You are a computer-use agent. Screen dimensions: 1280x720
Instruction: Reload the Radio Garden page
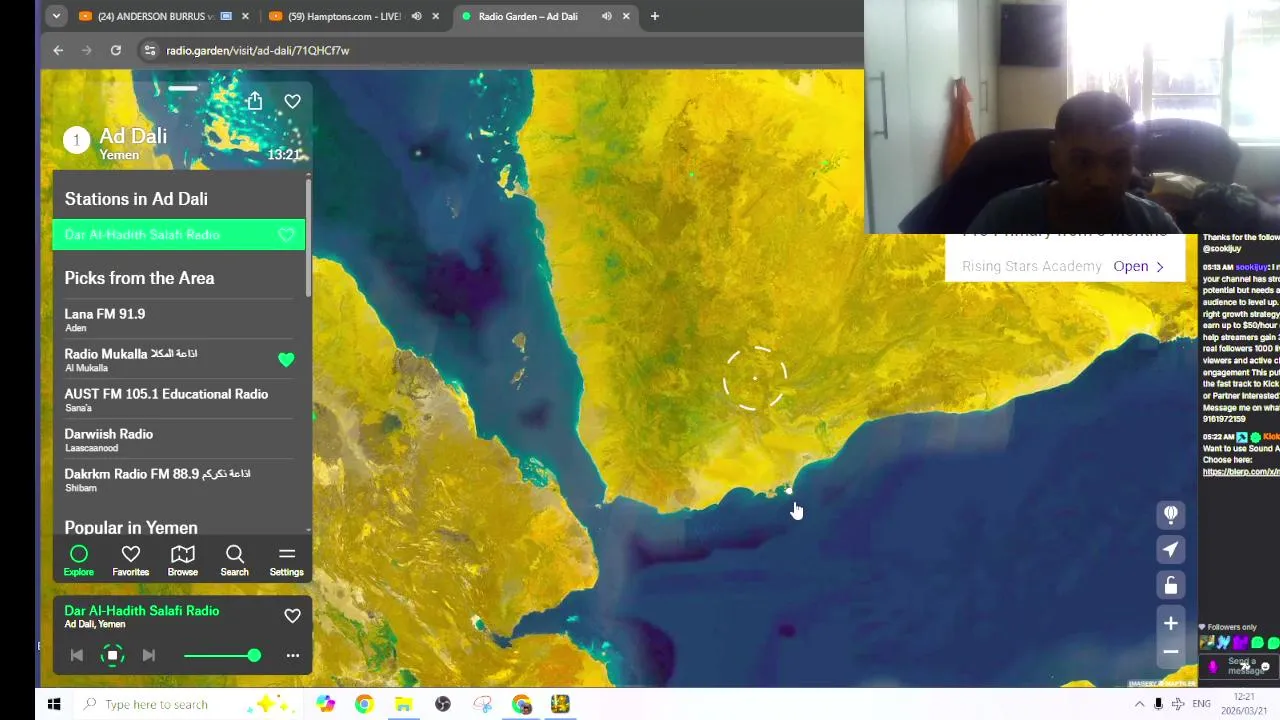[116, 50]
